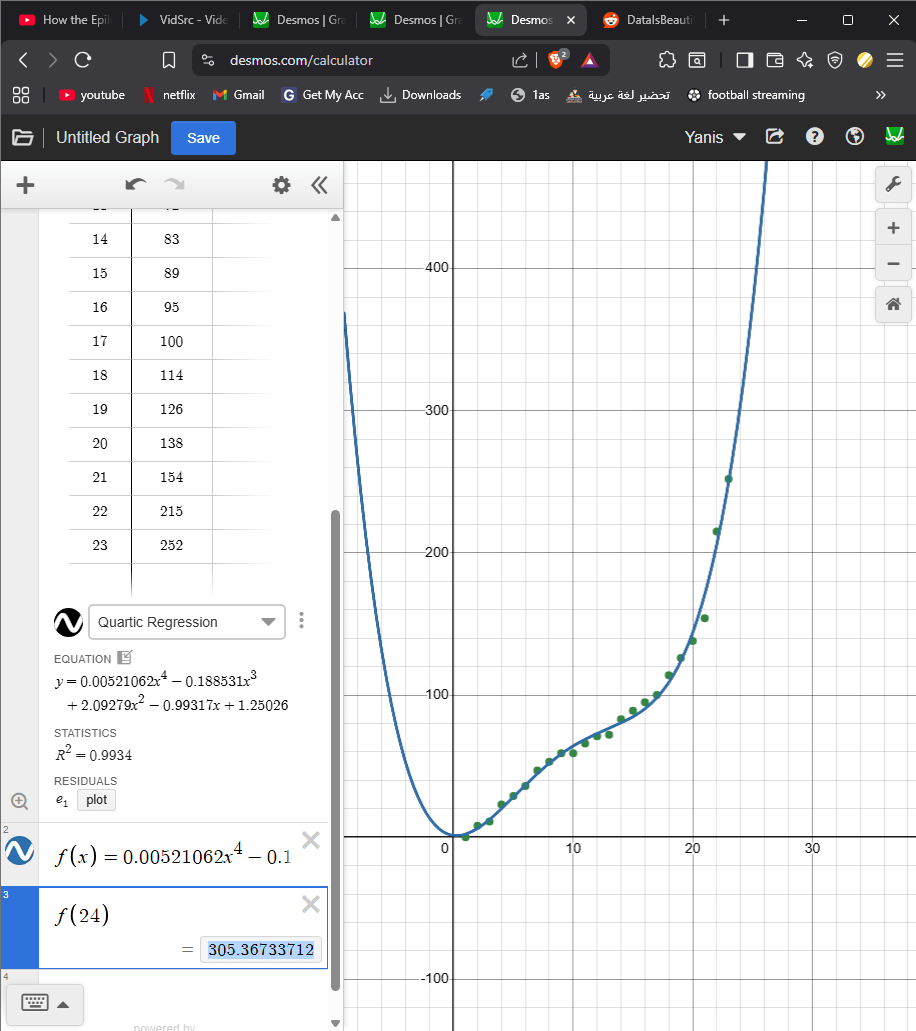916x1031 pixels.
Task: Collapse the expression list panel
Action: click(x=319, y=185)
